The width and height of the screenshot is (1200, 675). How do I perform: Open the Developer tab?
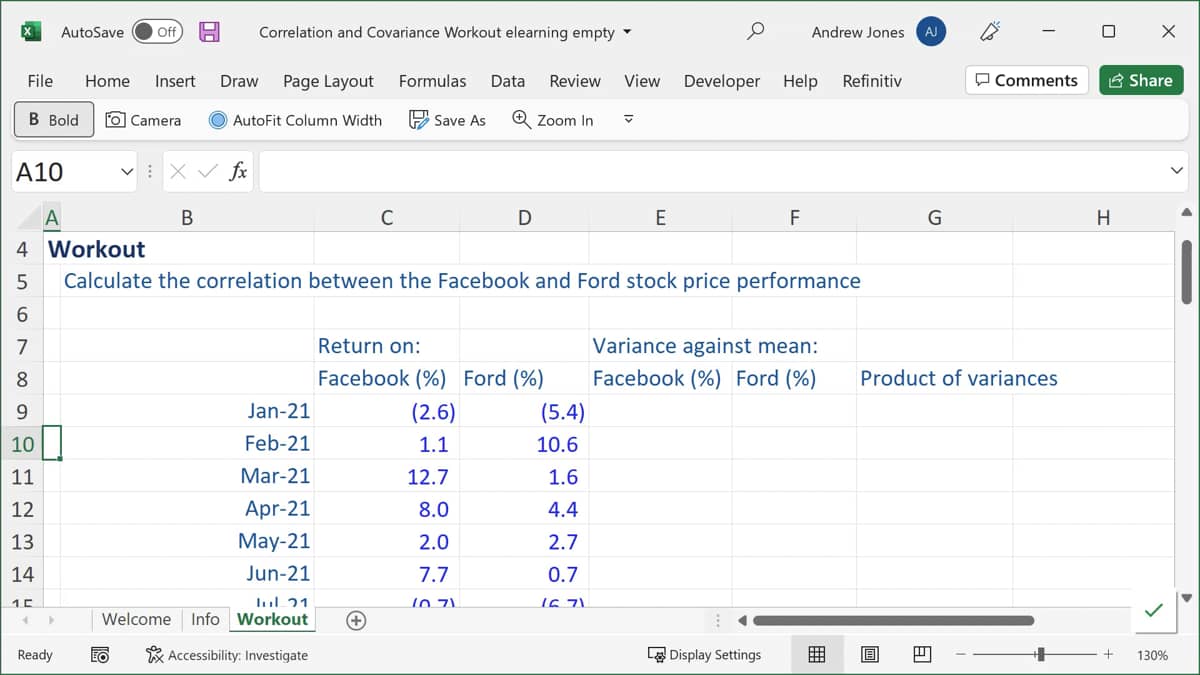click(722, 81)
